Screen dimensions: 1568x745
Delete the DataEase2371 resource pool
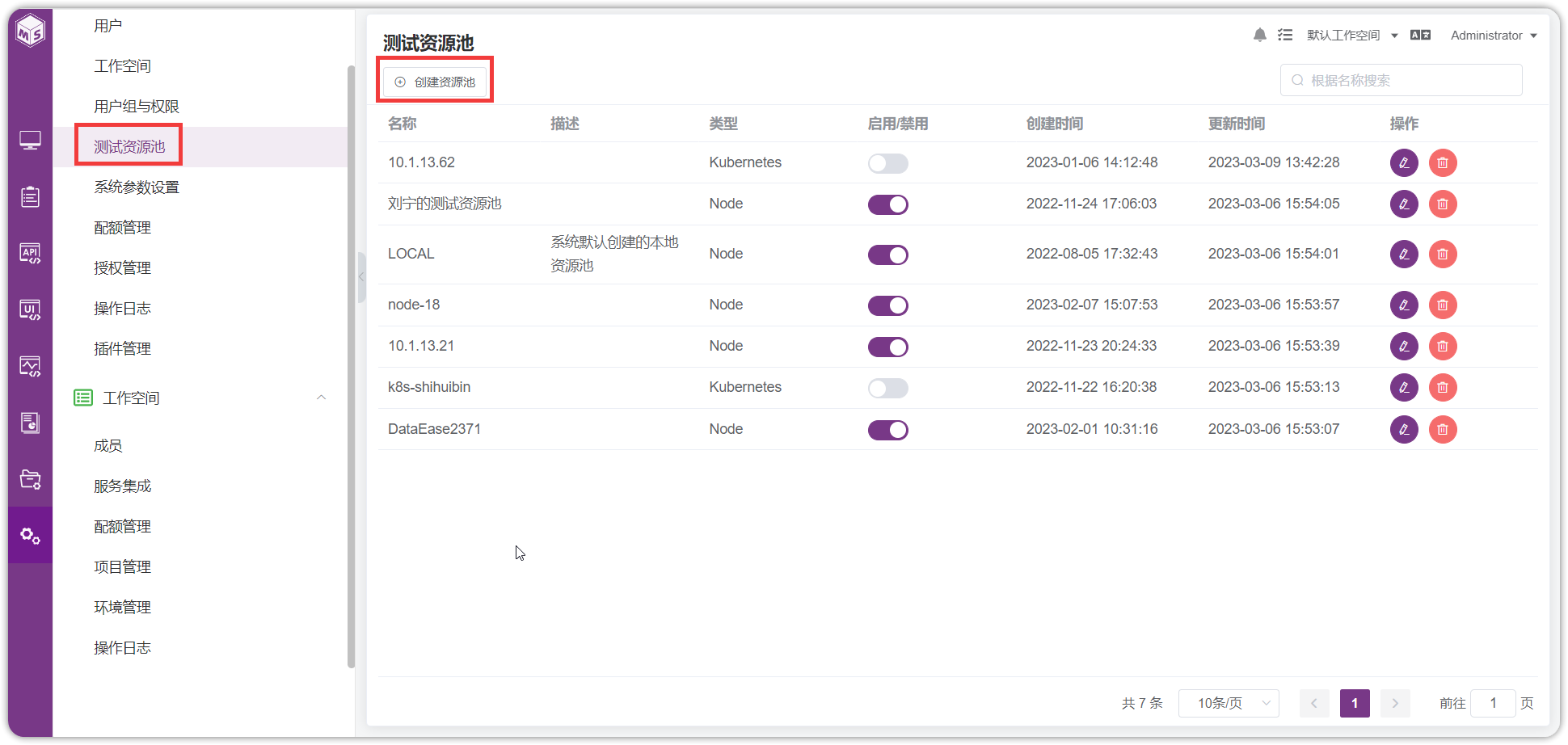point(1443,430)
